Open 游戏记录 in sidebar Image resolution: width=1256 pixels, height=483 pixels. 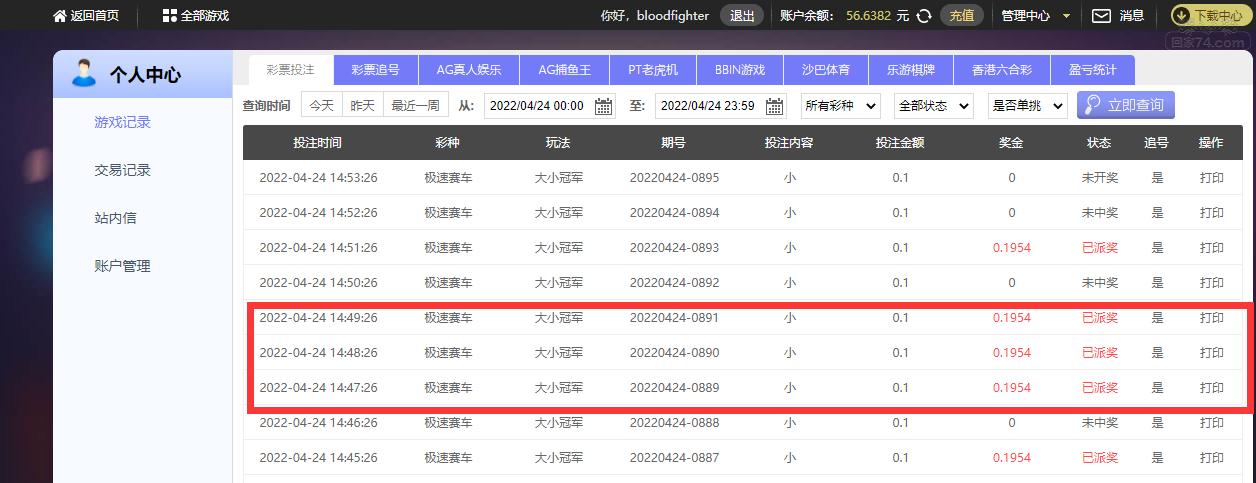[122, 122]
